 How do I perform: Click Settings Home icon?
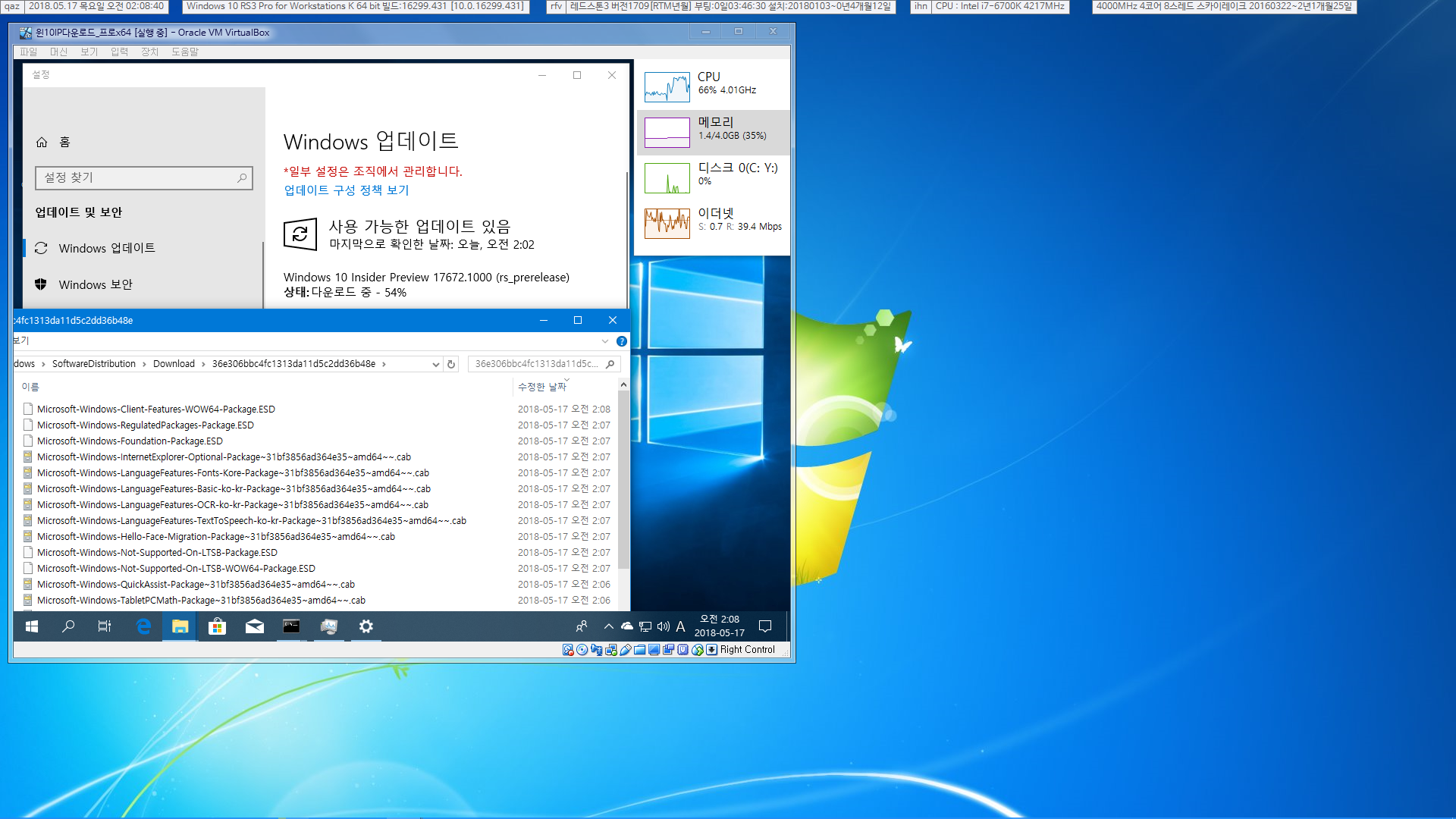pyautogui.click(x=42, y=142)
